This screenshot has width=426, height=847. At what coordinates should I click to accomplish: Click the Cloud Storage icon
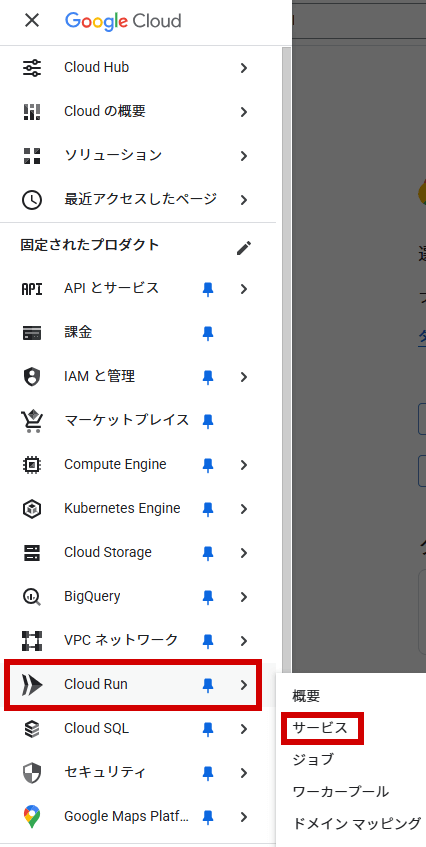point(32,553)
